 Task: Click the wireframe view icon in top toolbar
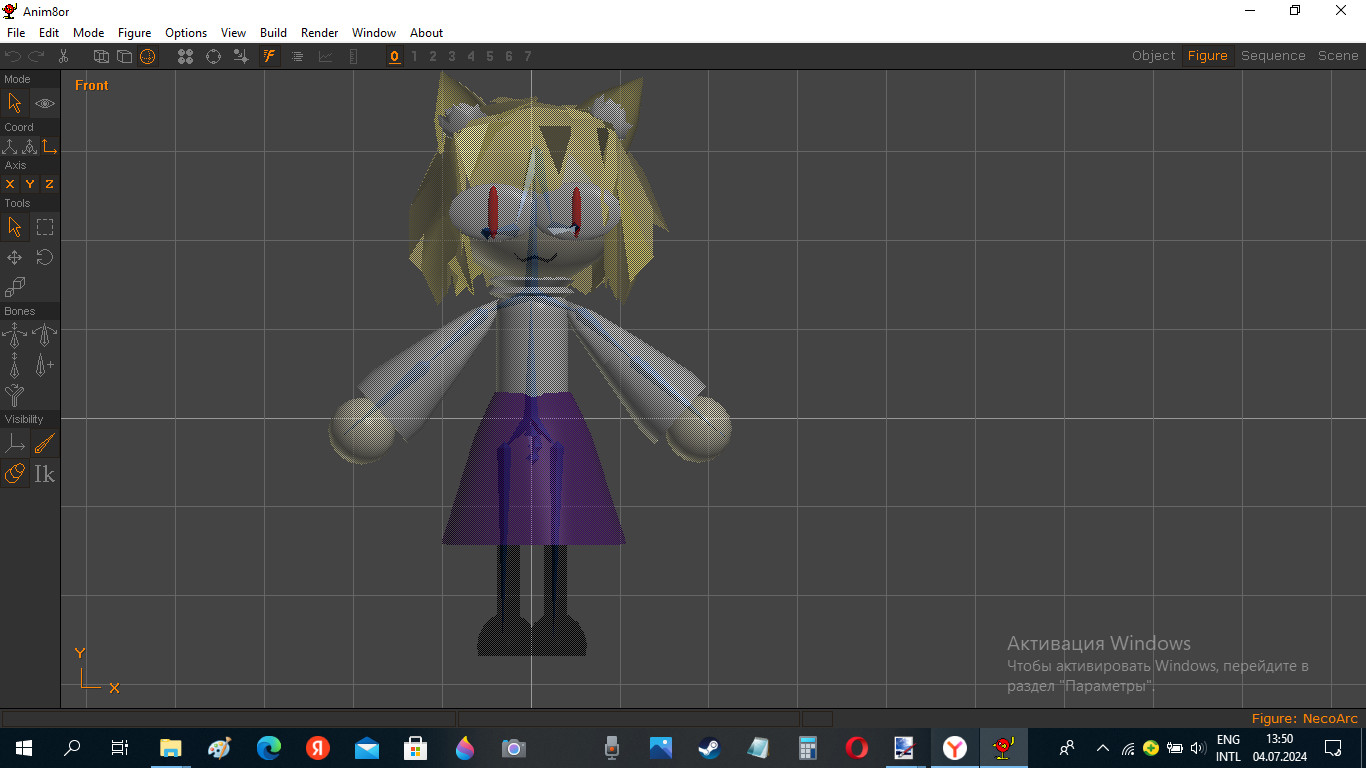click(x=101, y=56)
